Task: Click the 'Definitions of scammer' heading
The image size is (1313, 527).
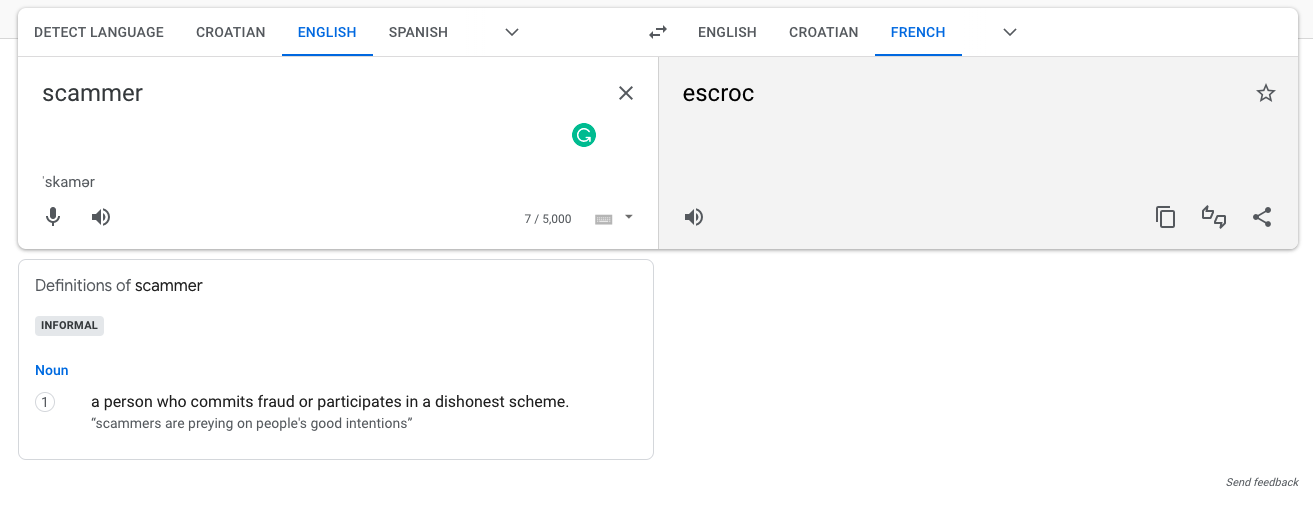Action: [119, 285]
